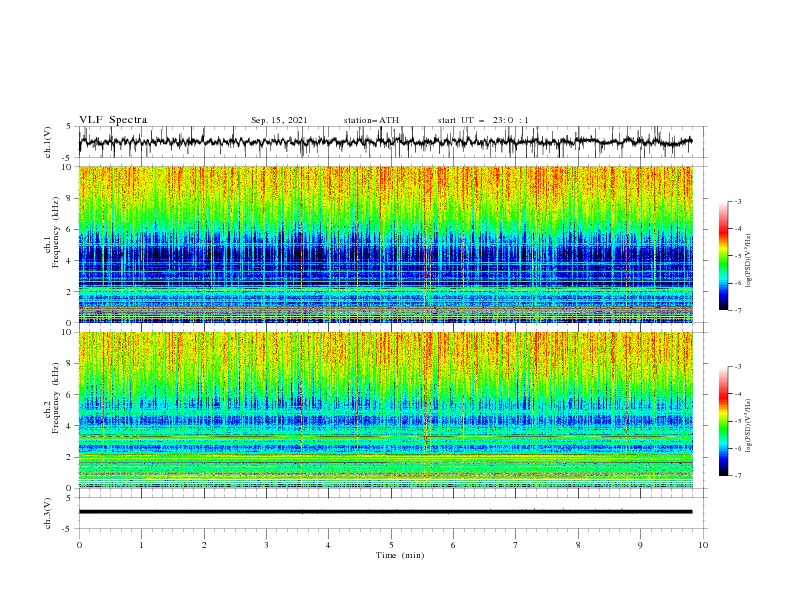Image resolution: width=792 pixels, height=612 pixels.
Task: Click the "-3" tick on upper colorbar
Action: coord(737,201)
